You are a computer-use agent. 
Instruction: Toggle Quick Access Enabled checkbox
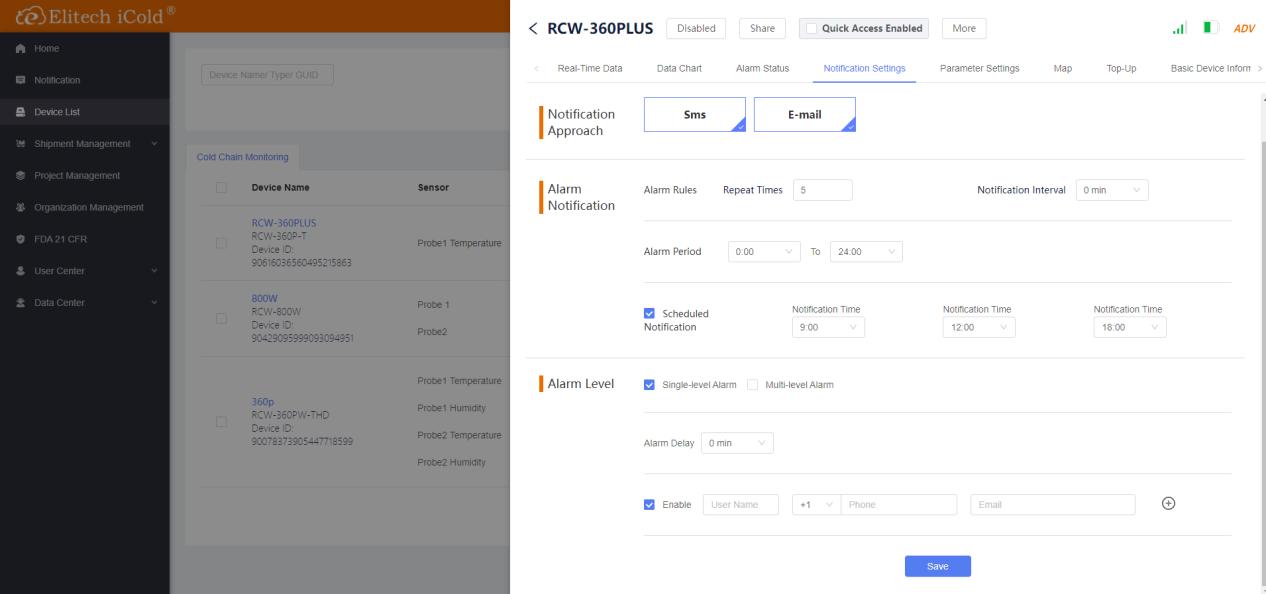point(812,28)
